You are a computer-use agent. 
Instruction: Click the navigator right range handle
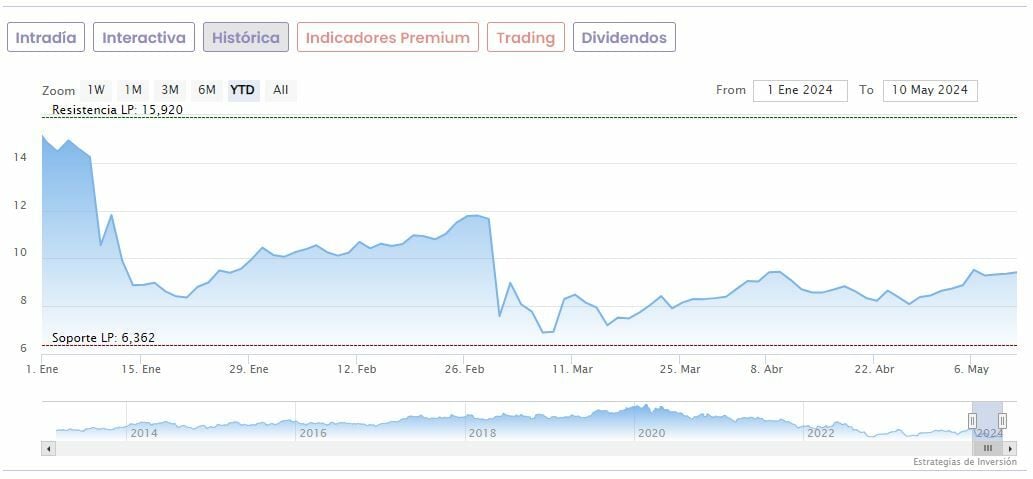pyautogui.click(x=1002, y=420)
